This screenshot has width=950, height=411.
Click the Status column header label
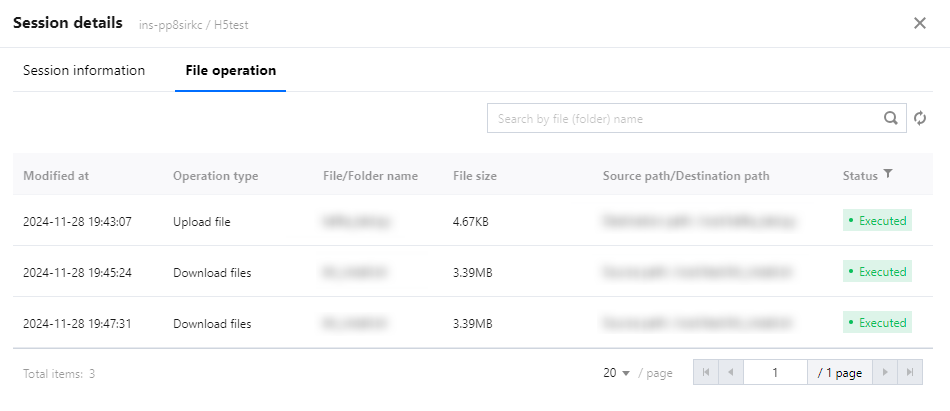tap(859, 175)
